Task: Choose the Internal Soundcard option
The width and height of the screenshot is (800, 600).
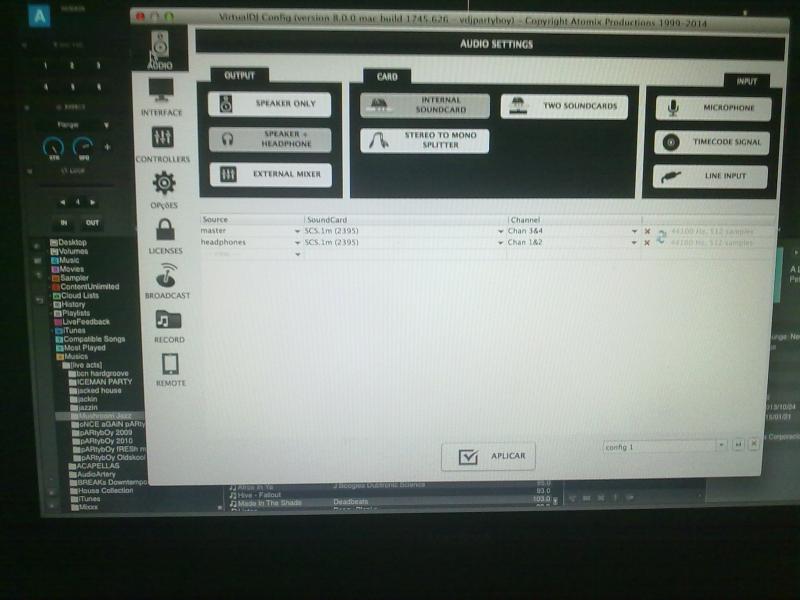Action: [x=424, y=105]
